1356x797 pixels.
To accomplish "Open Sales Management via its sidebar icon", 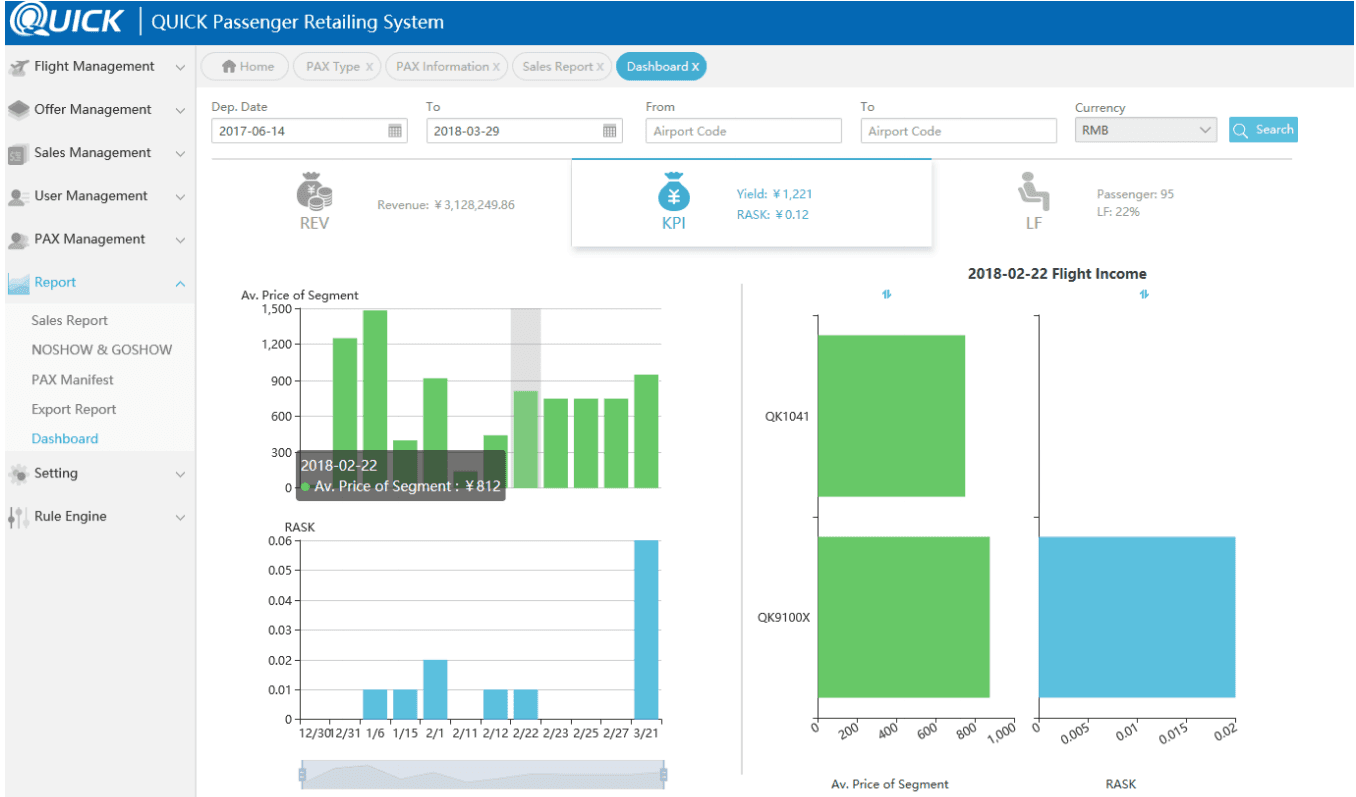I will point(20,152).
